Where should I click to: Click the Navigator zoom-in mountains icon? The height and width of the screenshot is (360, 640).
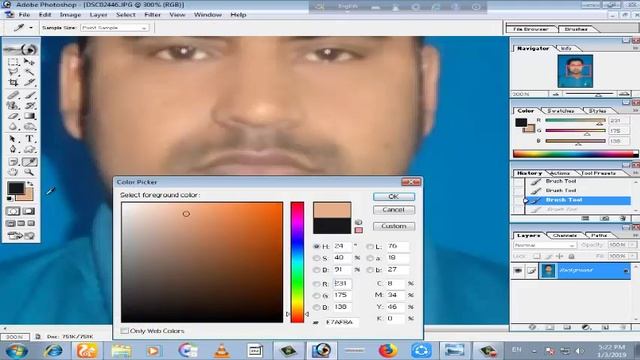[x=623, y=94]
